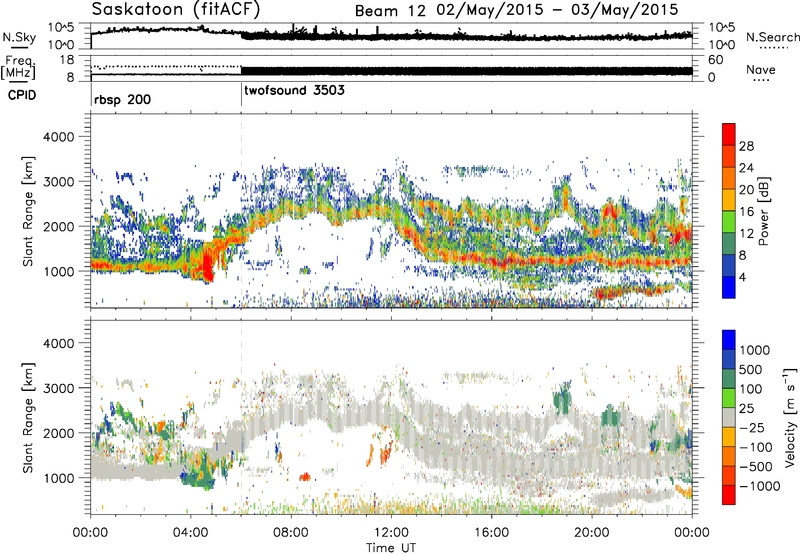Click the '18' tick on the frequency axis
This screenshot has height=554, width=800.
(66, 60)
